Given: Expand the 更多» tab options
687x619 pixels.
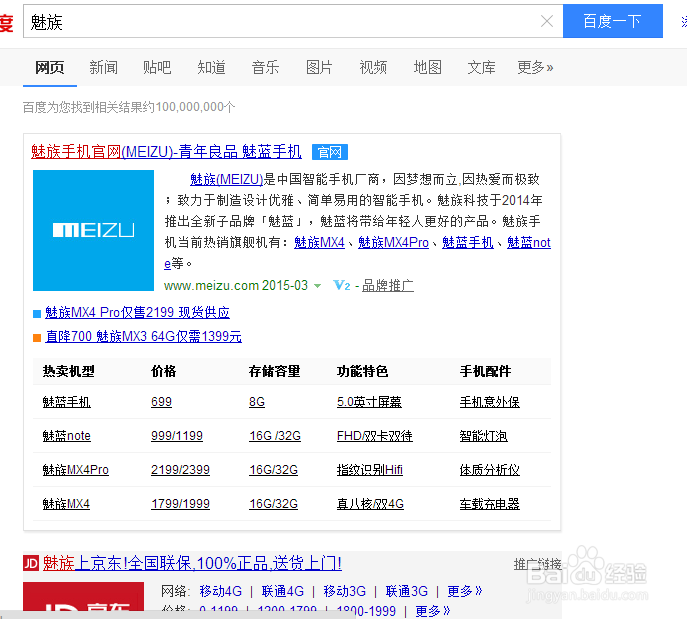Looking at the screenshot, I should (x=535, y=67).
